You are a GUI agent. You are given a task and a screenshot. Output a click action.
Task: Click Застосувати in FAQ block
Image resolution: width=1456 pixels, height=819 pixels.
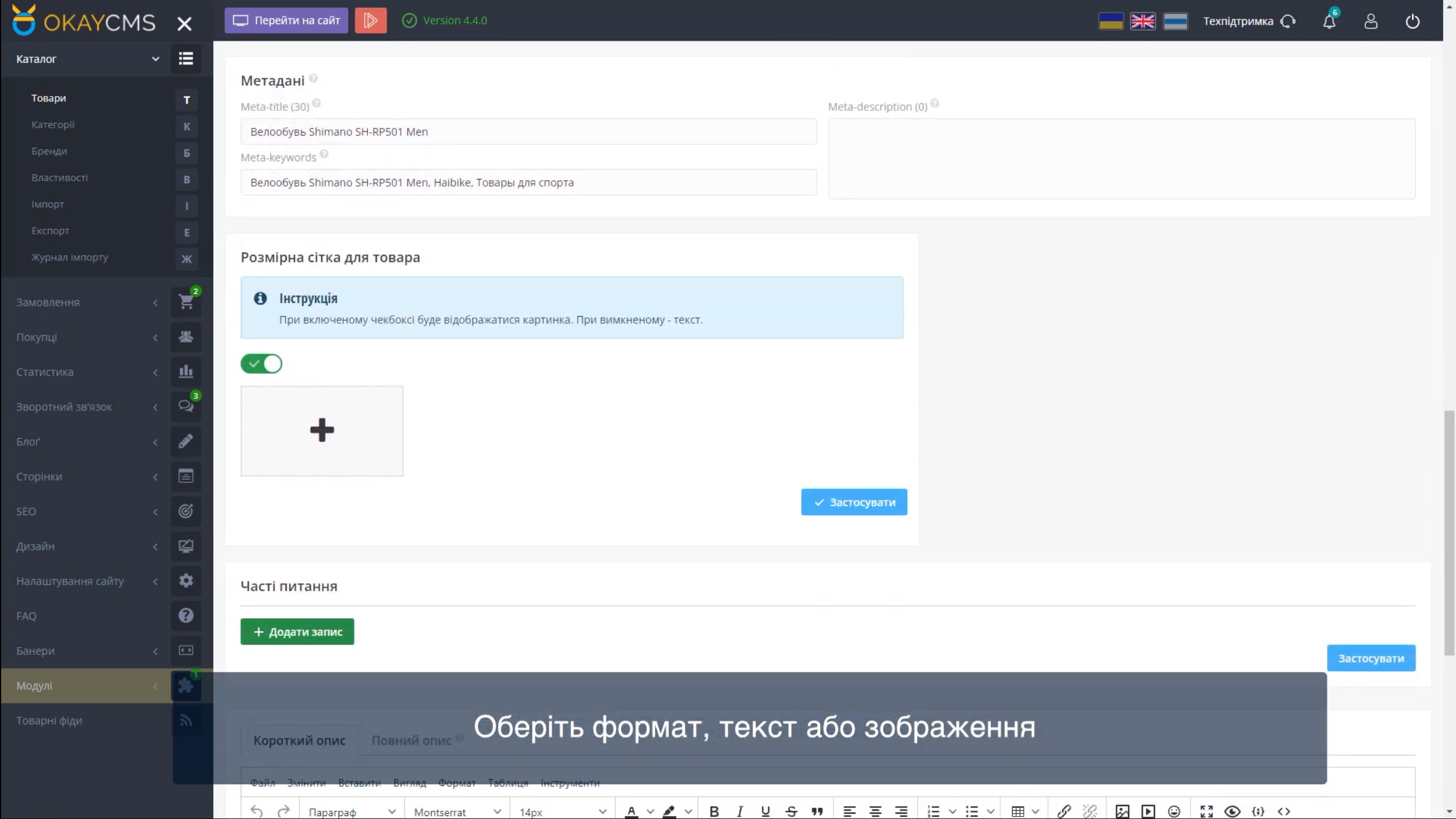(x=1371, y=658)
